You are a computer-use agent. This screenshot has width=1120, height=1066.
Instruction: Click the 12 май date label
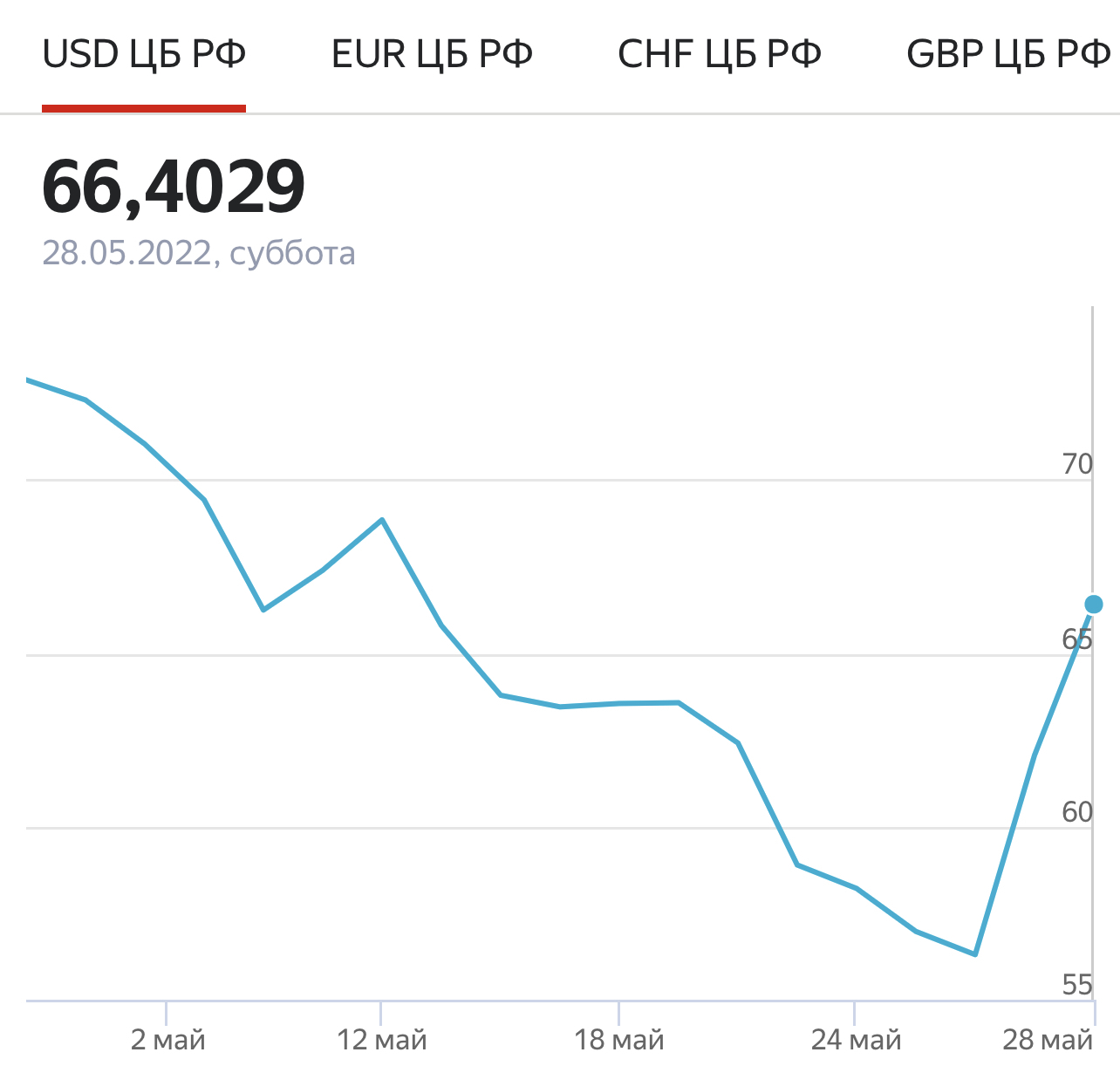[x=382, y=1040]
